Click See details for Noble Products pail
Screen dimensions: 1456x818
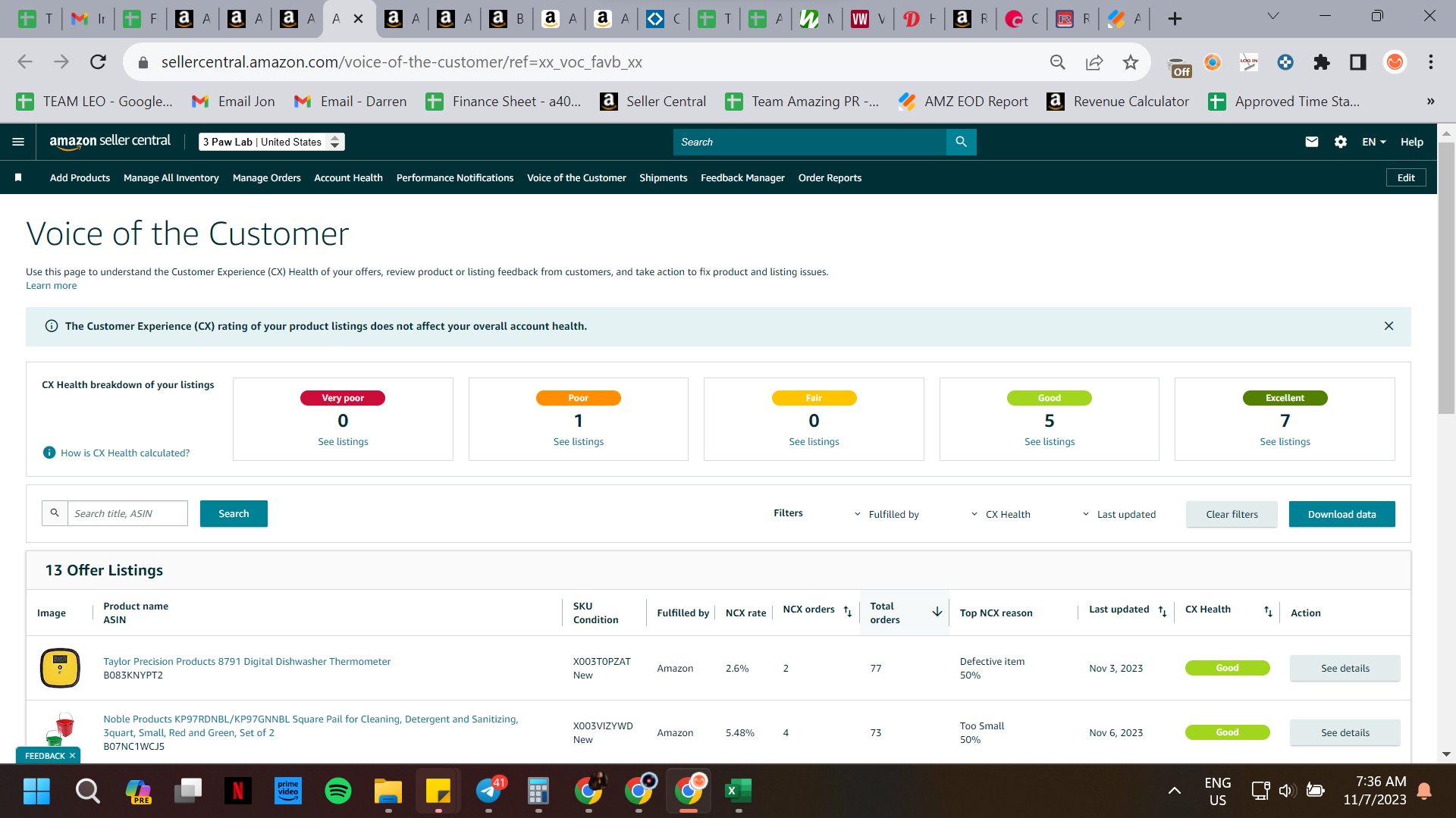(x=1345, y=732)
